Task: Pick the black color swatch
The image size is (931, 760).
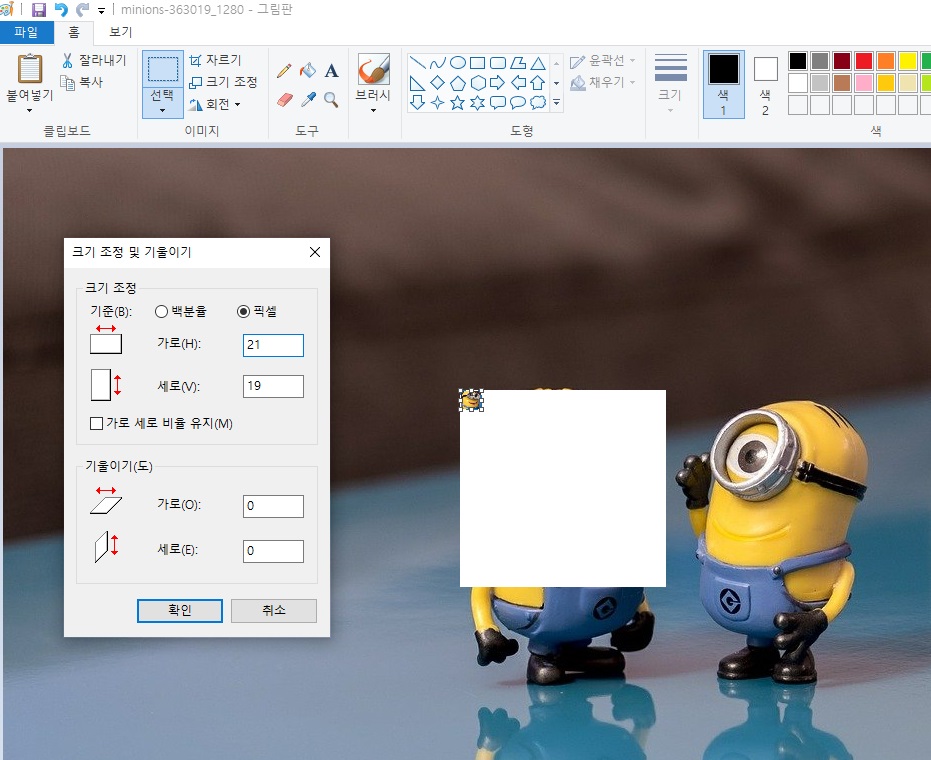Action: tap(798, 61)
